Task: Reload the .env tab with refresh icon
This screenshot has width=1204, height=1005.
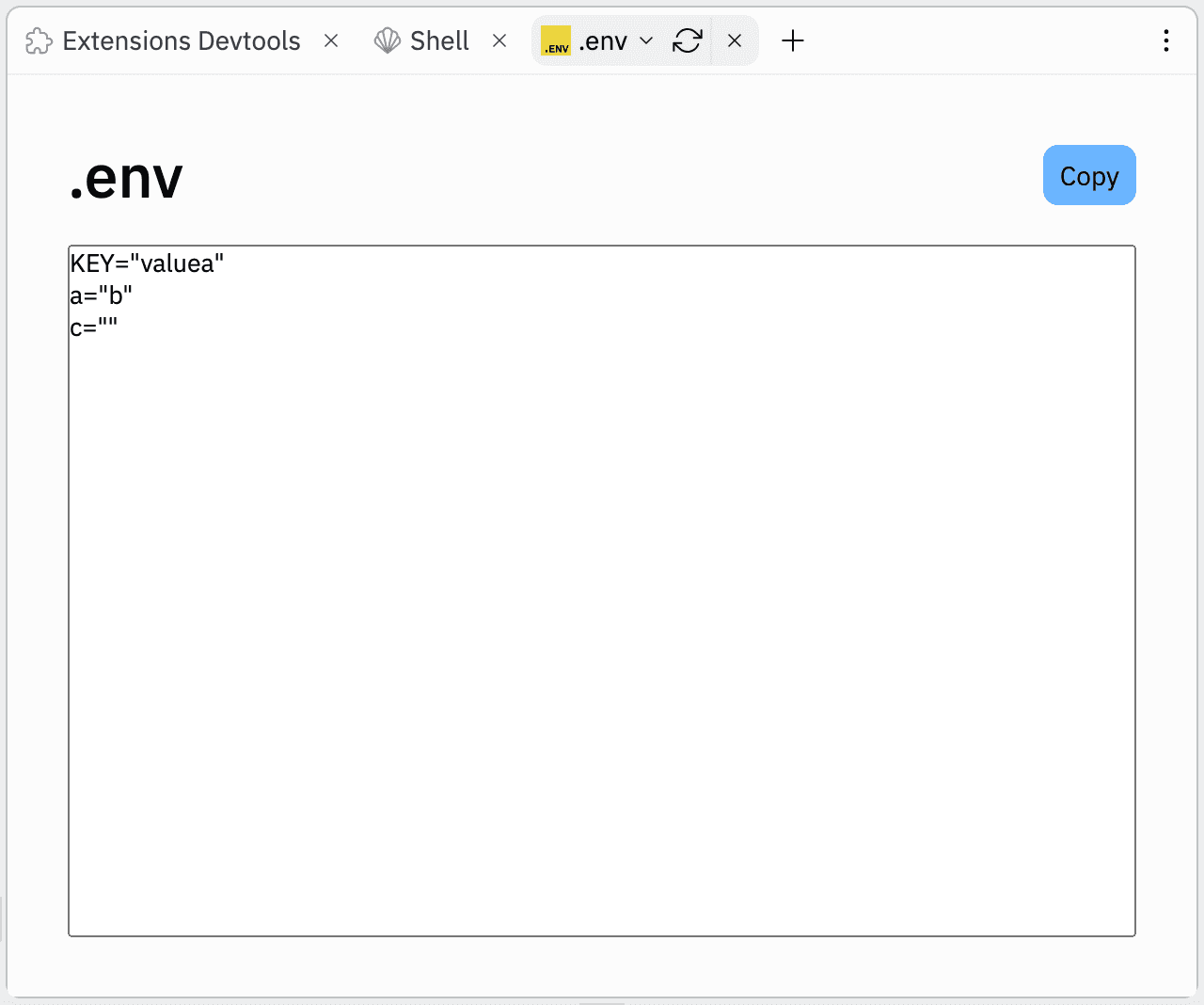Action: pyautogui.click(x=688, y=41)
